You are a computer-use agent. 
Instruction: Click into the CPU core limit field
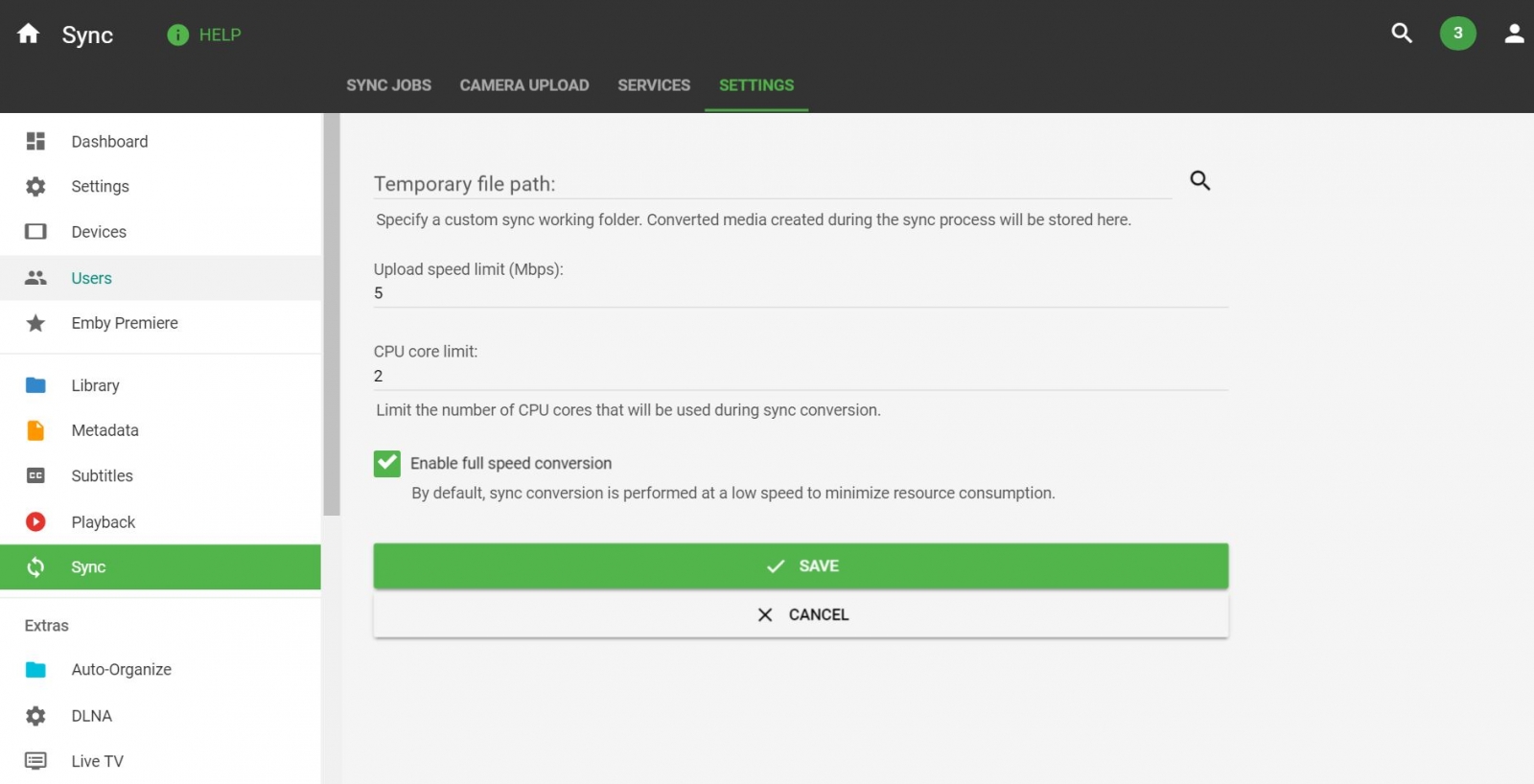pyautogui.click(x=801, y=376)
